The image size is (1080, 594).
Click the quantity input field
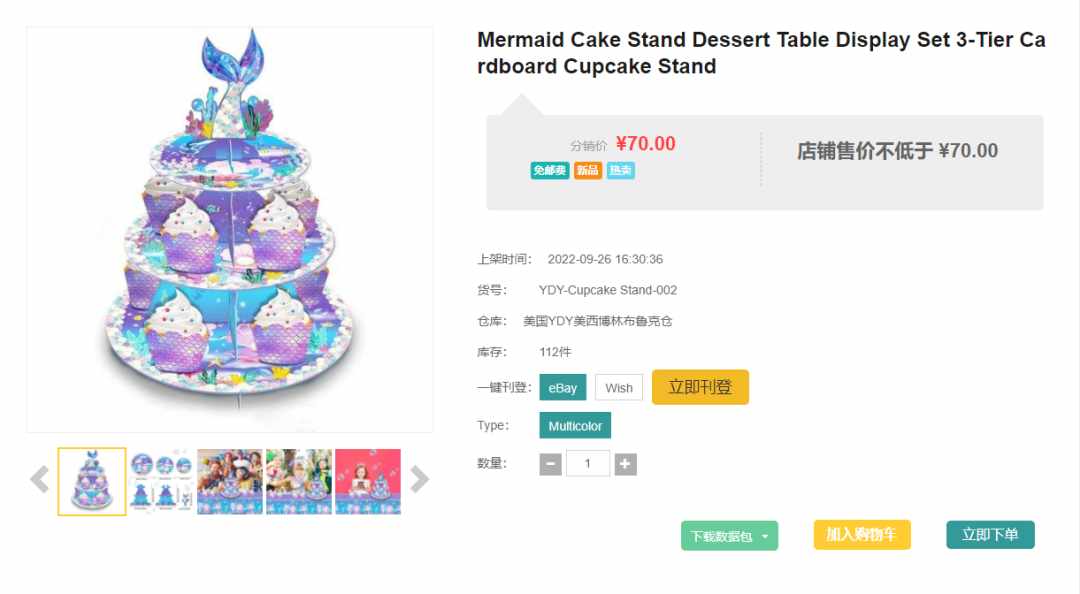[588, 464]
